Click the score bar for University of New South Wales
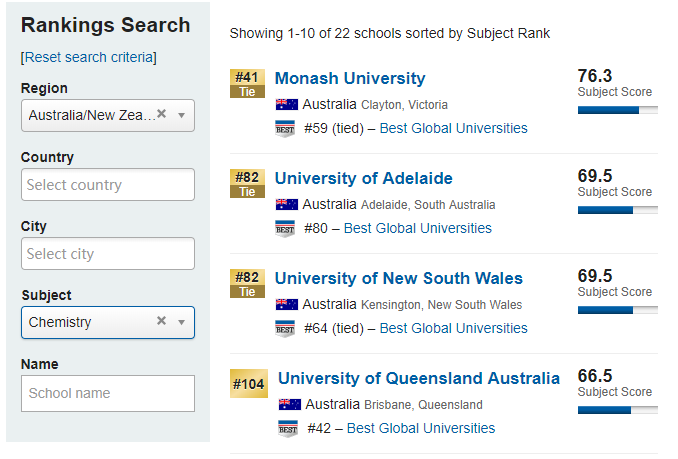This screenshot has height=459, width=678. coord(617,310)
